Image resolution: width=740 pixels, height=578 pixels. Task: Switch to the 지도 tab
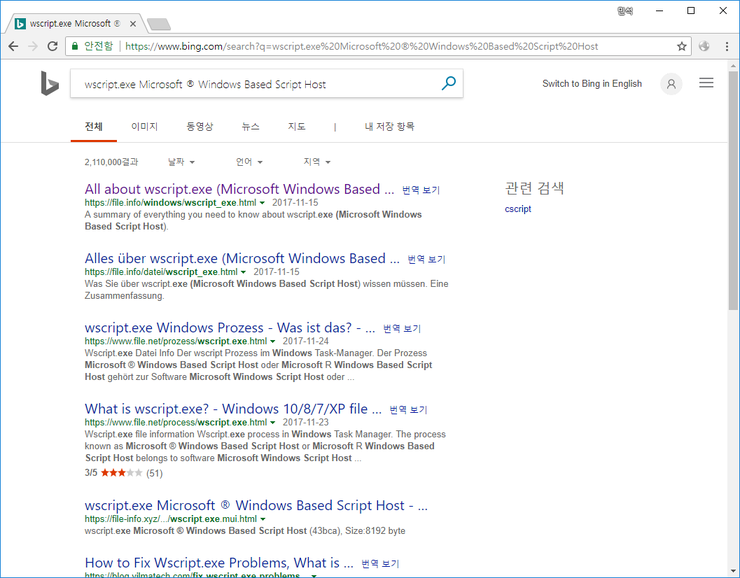[x=297, y=126]
